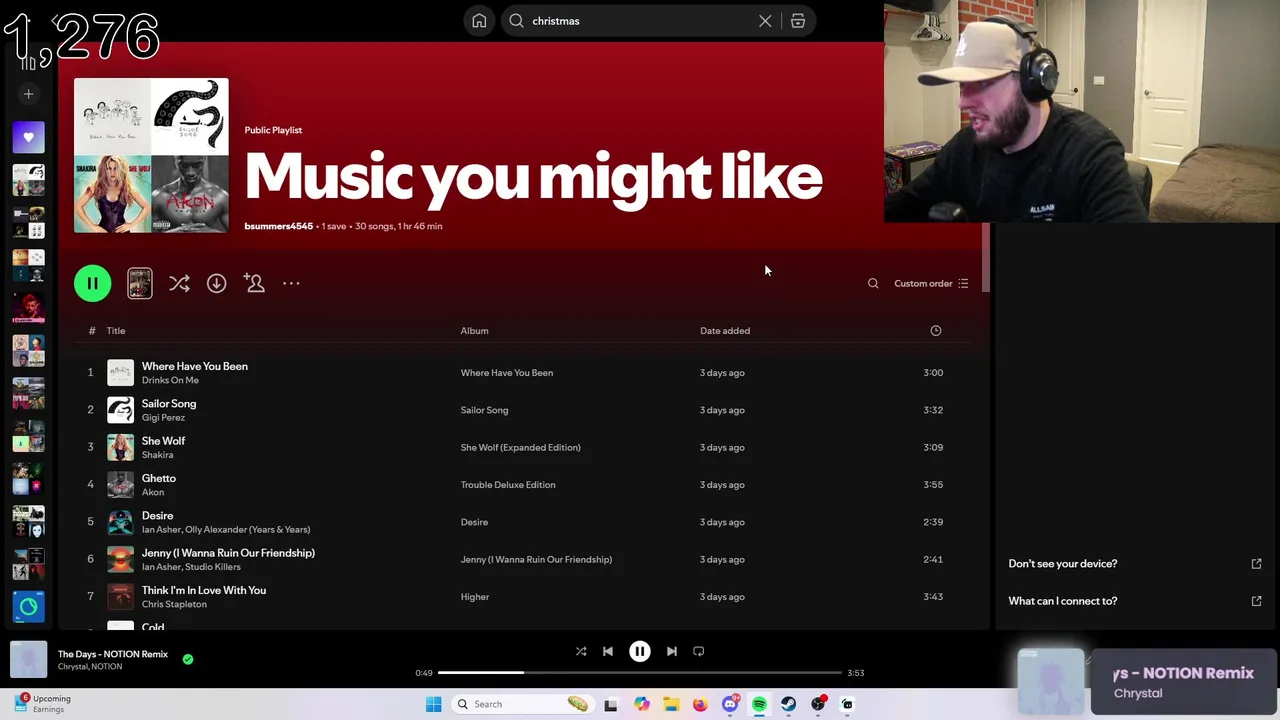Viewport: 1280px width, 720px height.
Task: Open the Custom order sort dropdown
Action: click(931, 283)
